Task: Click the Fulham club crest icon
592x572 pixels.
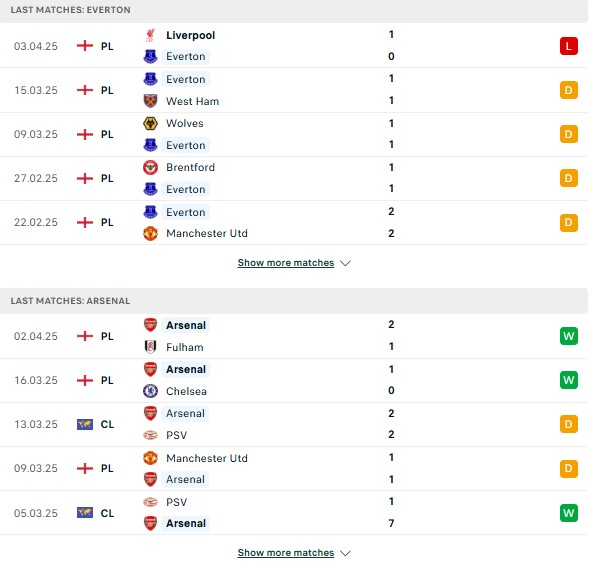Action: (150, 347)
